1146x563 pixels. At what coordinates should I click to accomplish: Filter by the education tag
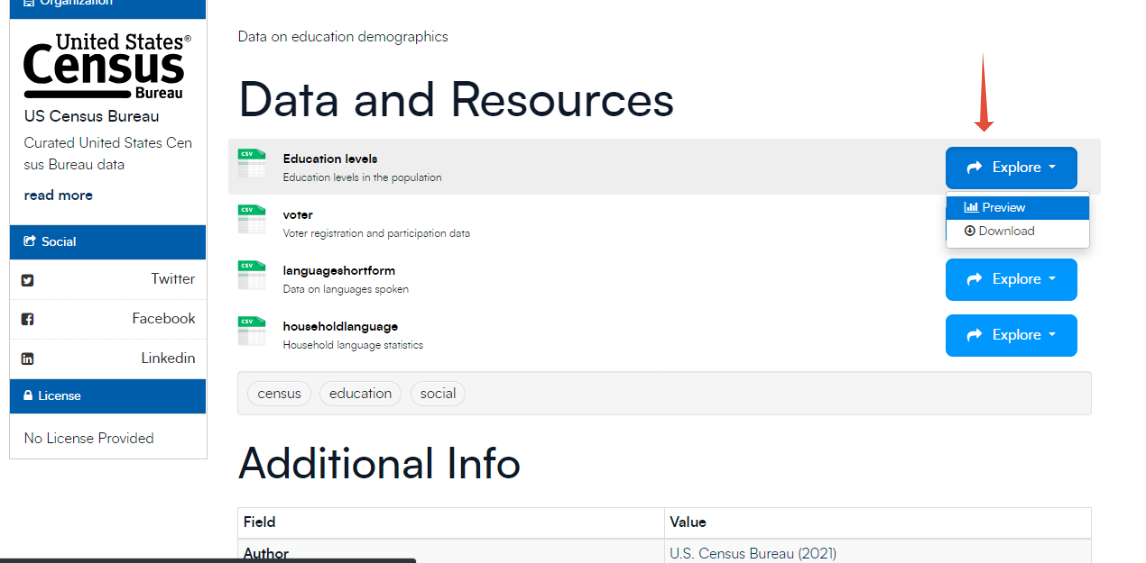pos(360,394)
